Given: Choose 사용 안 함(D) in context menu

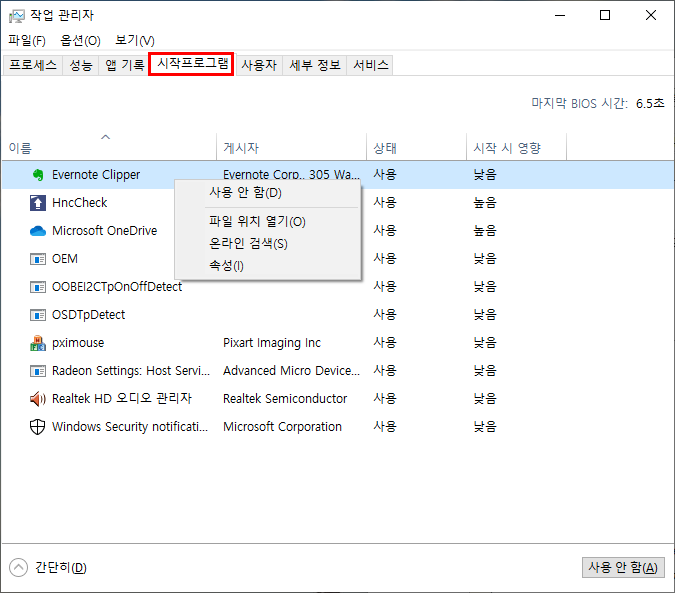Looking at the screenshot, I should (267, 192).
